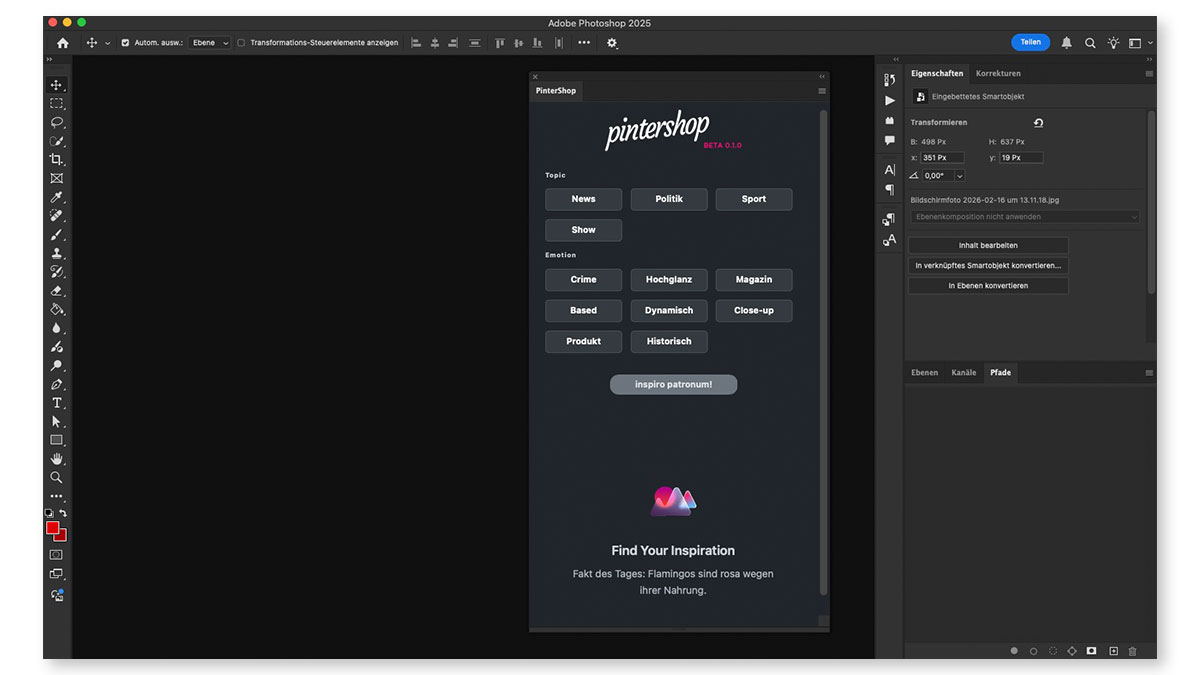The width and height of the screenshot is (1200, 675).
Task: Select the Type tool
Action: (x=57, y=403)
